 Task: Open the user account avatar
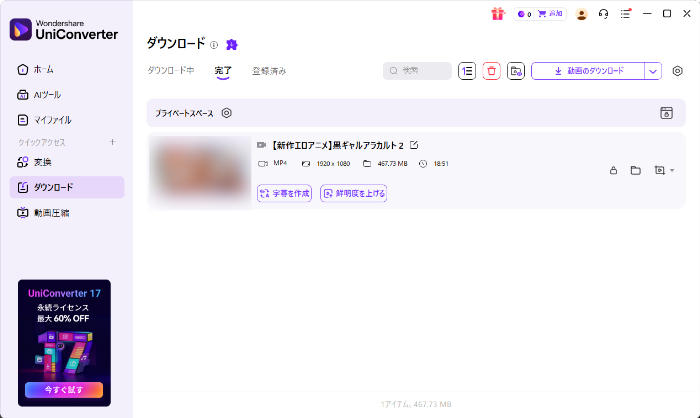581,14
